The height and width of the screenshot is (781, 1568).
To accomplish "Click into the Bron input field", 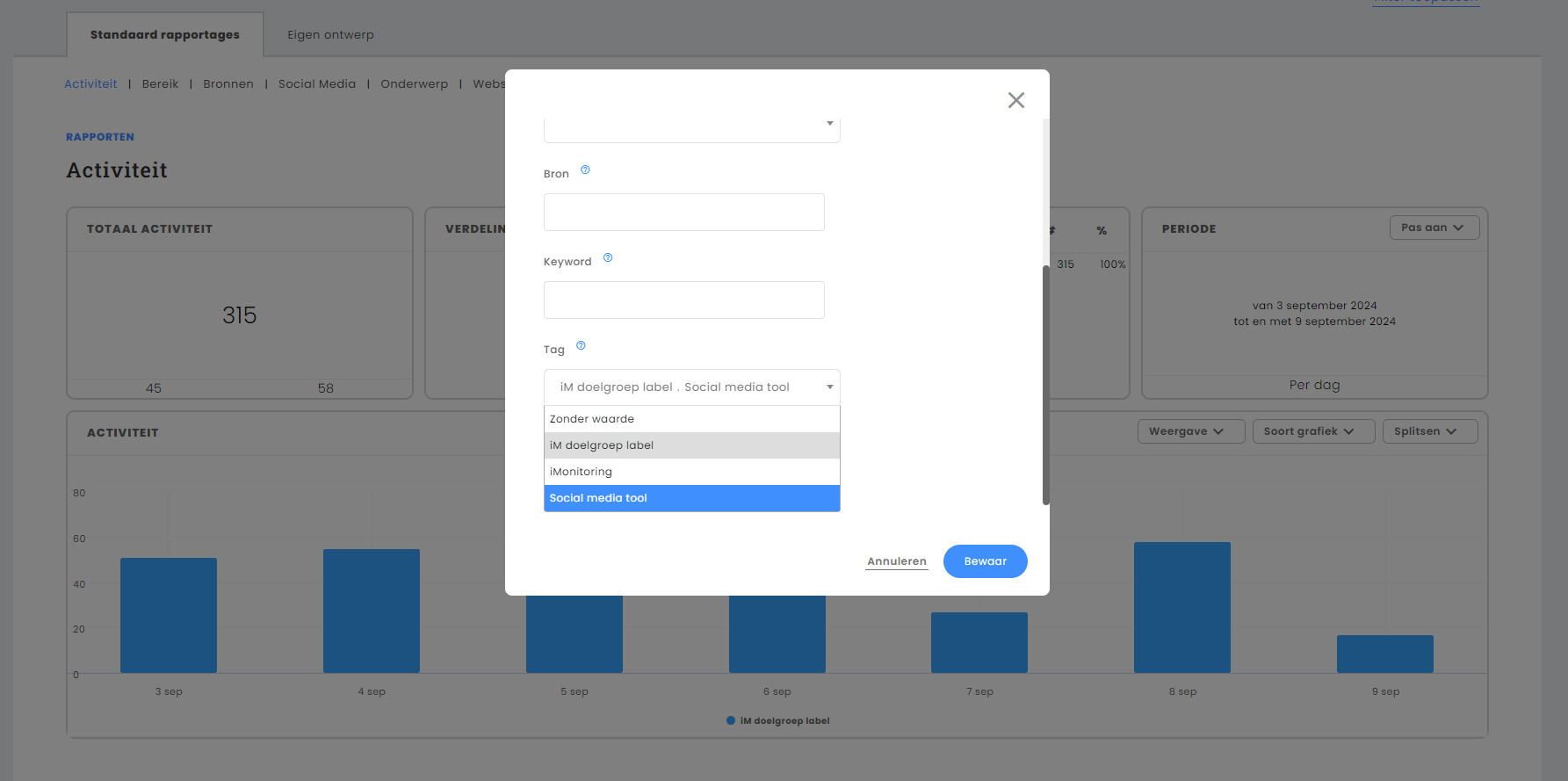I will coord(683,213).
